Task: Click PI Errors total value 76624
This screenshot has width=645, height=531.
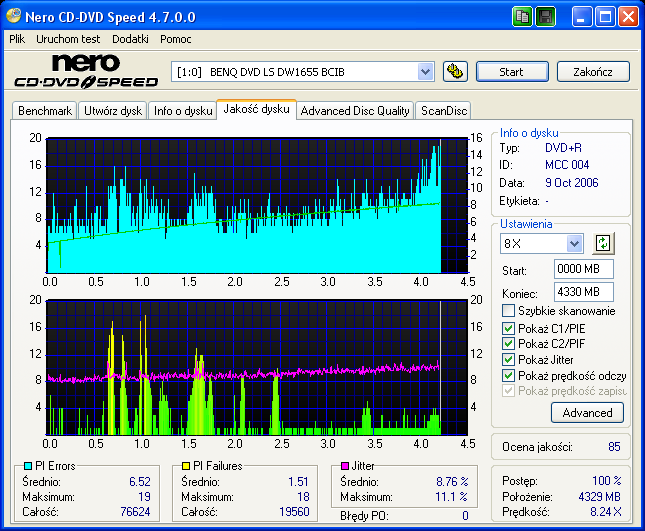Action: 135,512
